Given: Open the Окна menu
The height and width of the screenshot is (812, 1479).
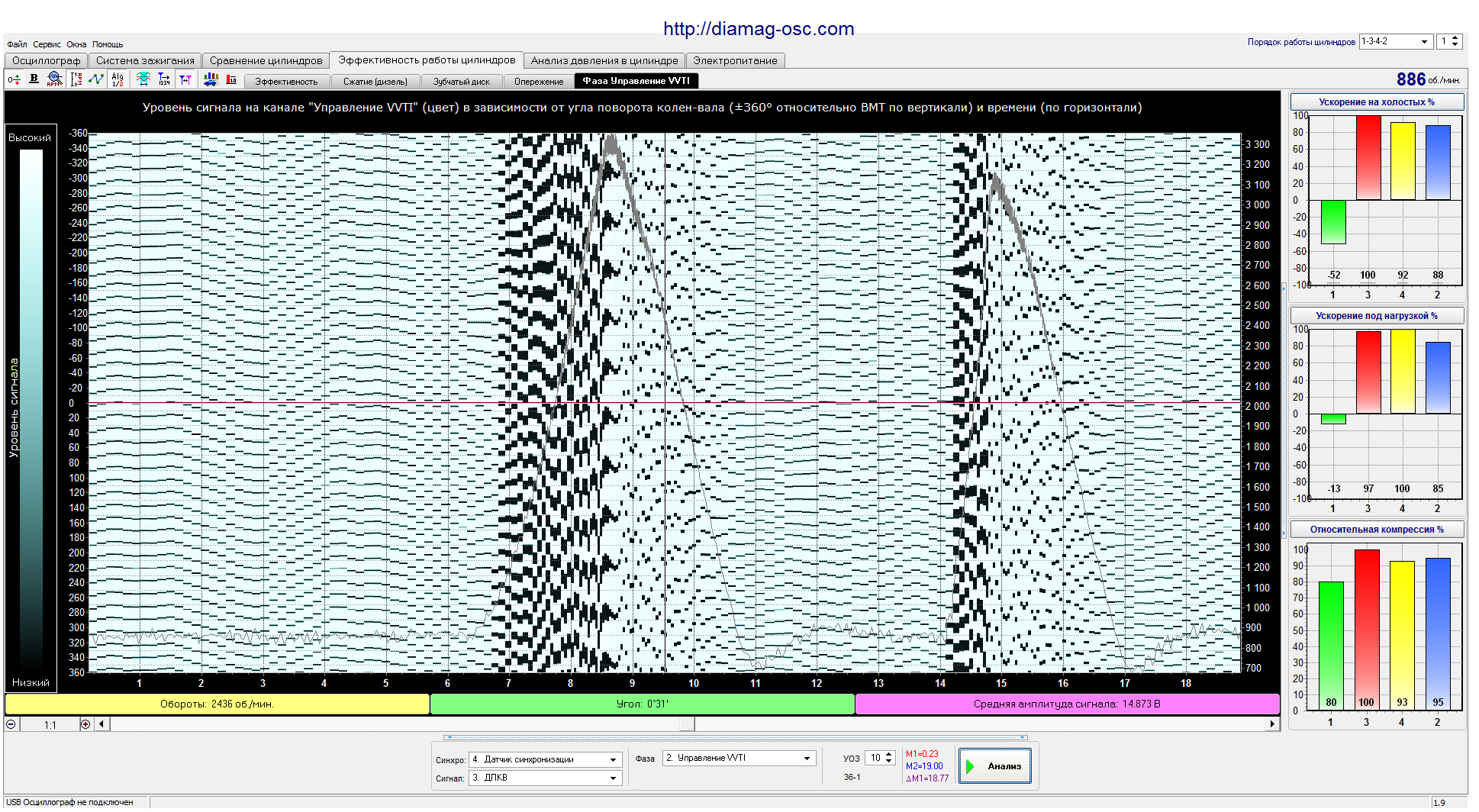Looking at the screenshot, I should coord(76,44).
